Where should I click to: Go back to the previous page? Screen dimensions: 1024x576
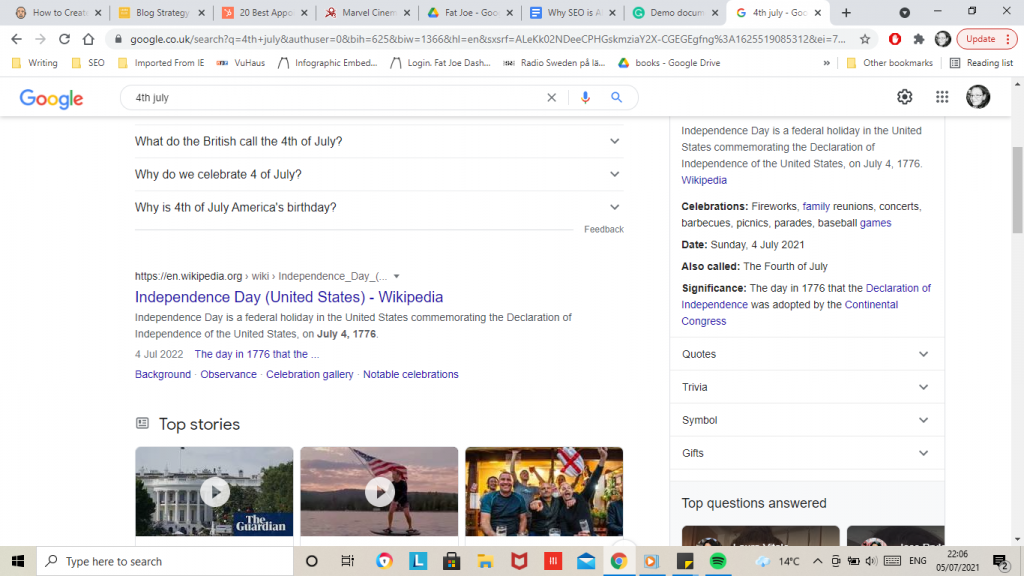click(16, 39)
